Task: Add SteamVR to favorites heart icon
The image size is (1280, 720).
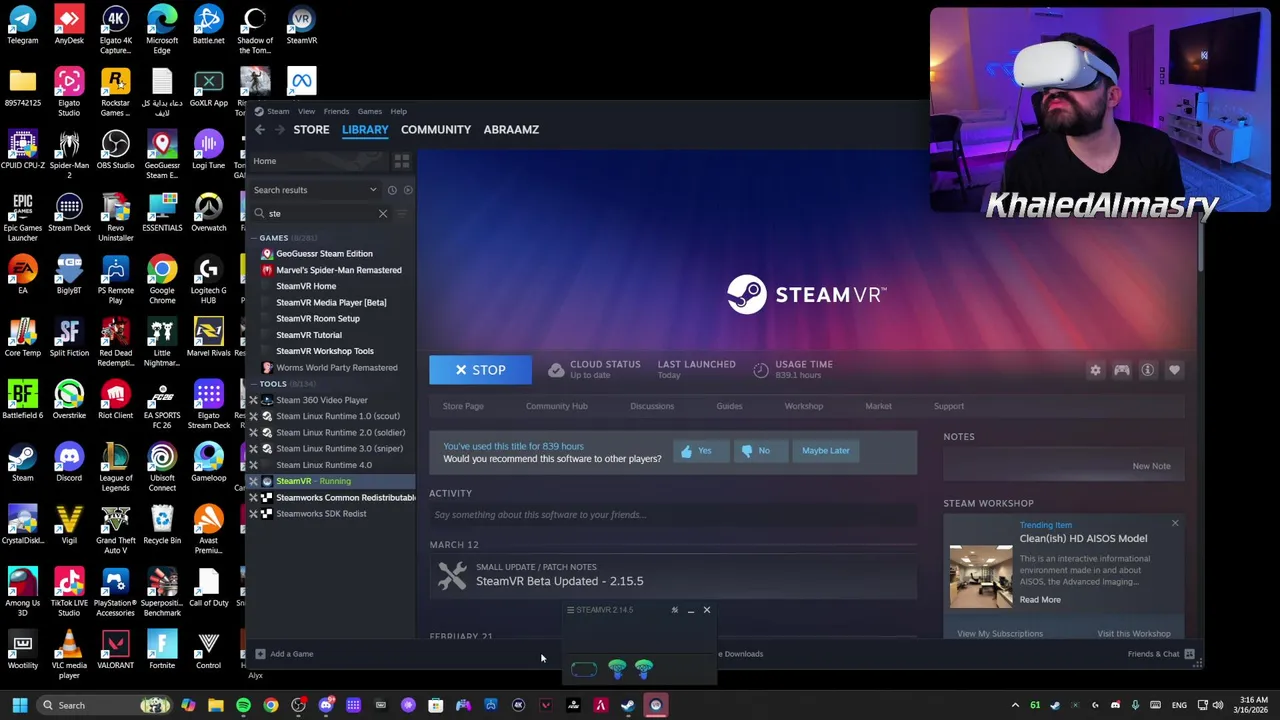Action: coord(1174,370)
